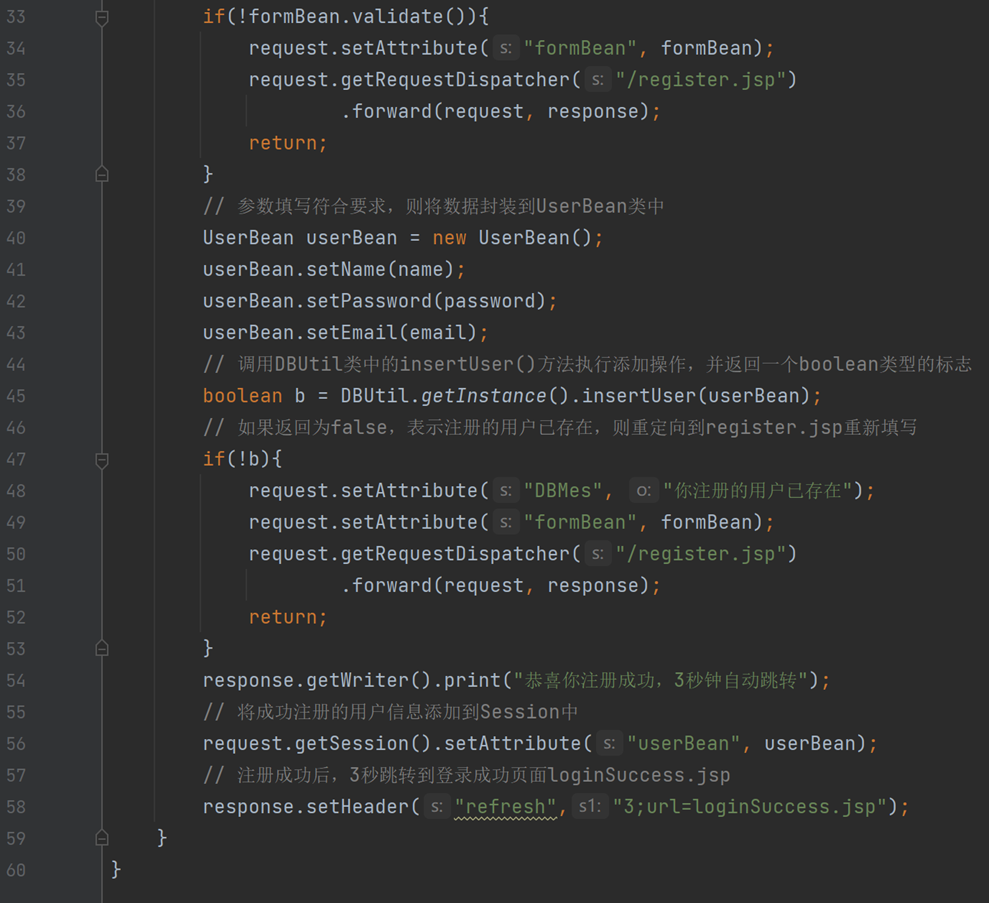Click the comment on line 39 about UserBean
Screen dimensions: 989x903
[x=433, y=206]
